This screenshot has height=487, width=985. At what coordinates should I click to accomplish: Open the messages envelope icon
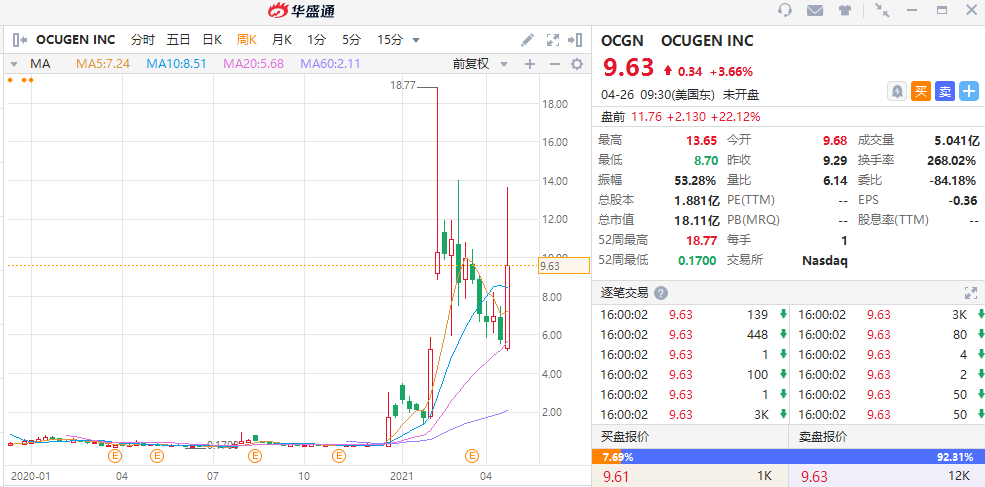coord(815,10)
